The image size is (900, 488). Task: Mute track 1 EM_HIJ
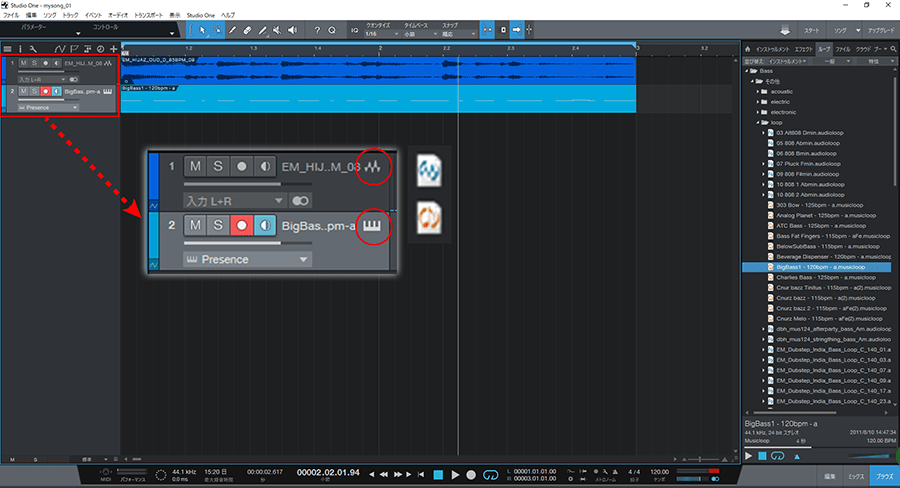(x=24, y=63)
